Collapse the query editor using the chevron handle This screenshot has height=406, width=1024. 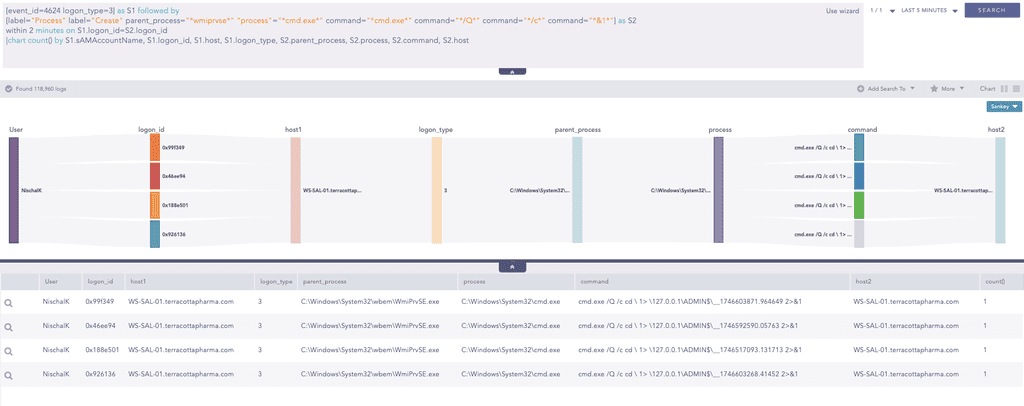tap(511, 72)
